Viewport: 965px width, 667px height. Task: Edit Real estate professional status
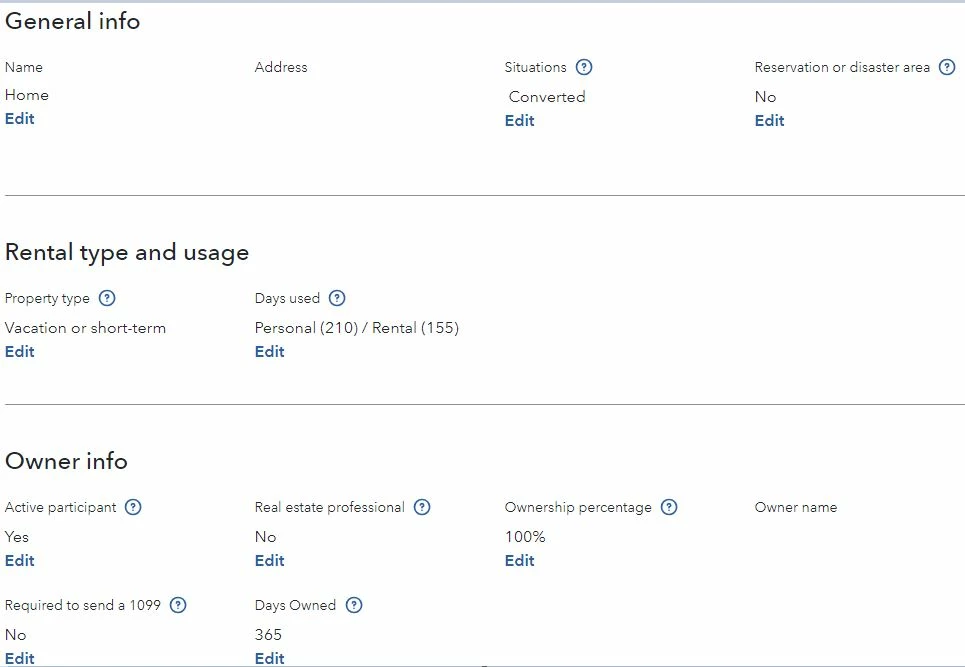(270, 561)
